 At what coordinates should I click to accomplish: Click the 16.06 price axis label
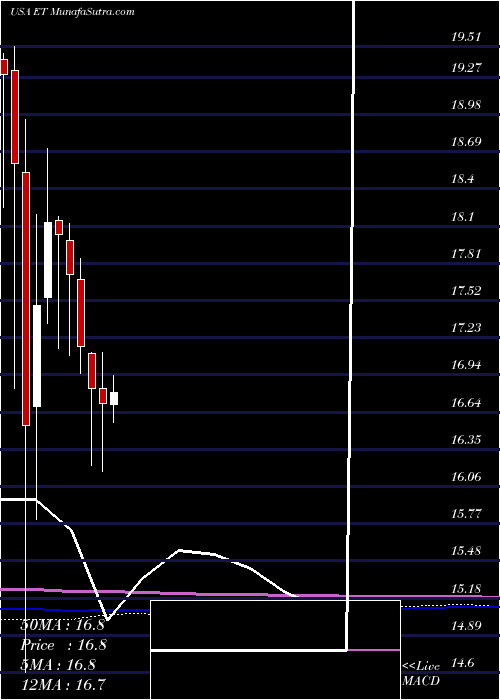[x=466, y=477]
